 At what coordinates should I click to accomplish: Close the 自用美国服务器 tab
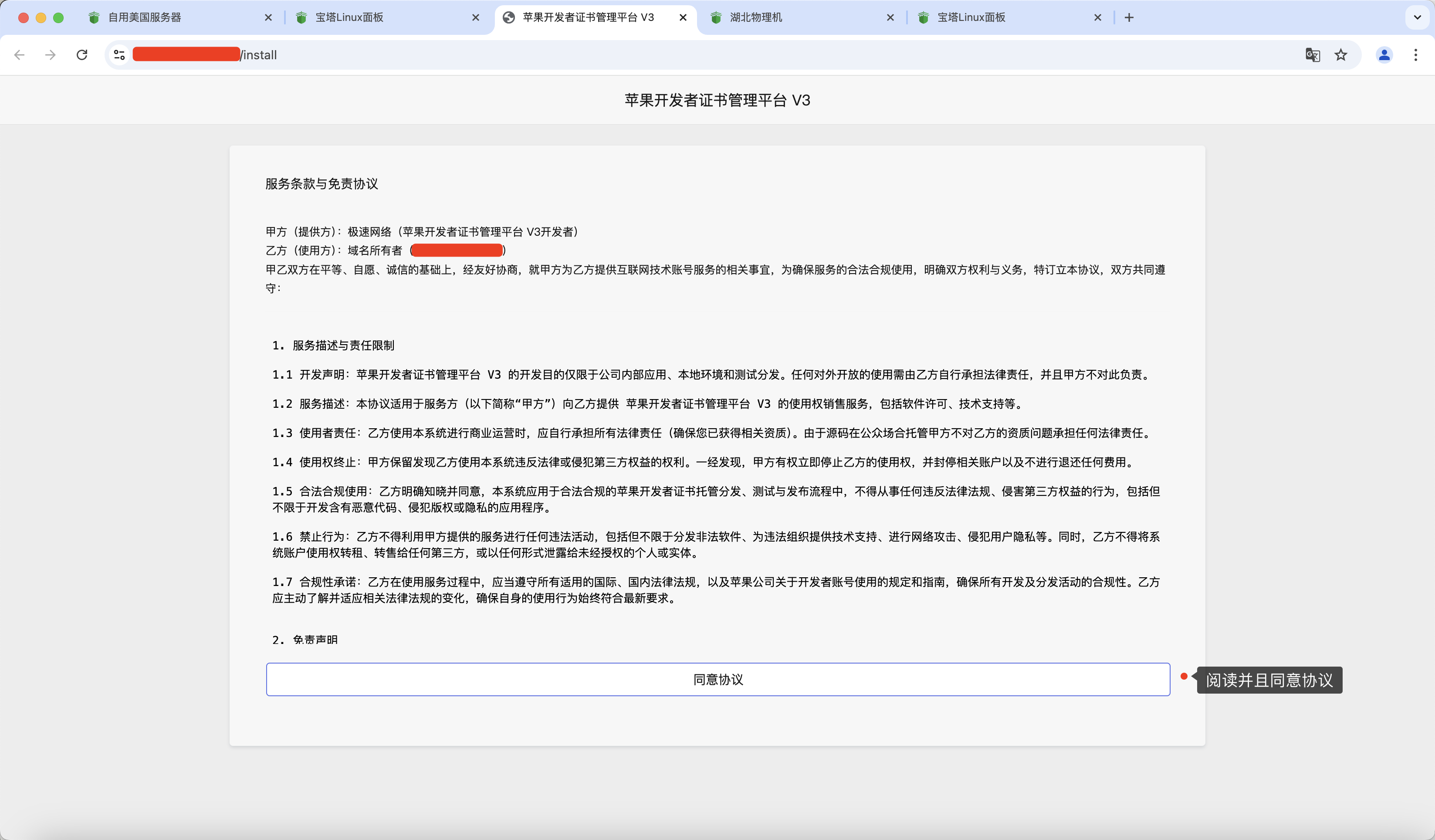pyautogui.click(x=268, y=18)
